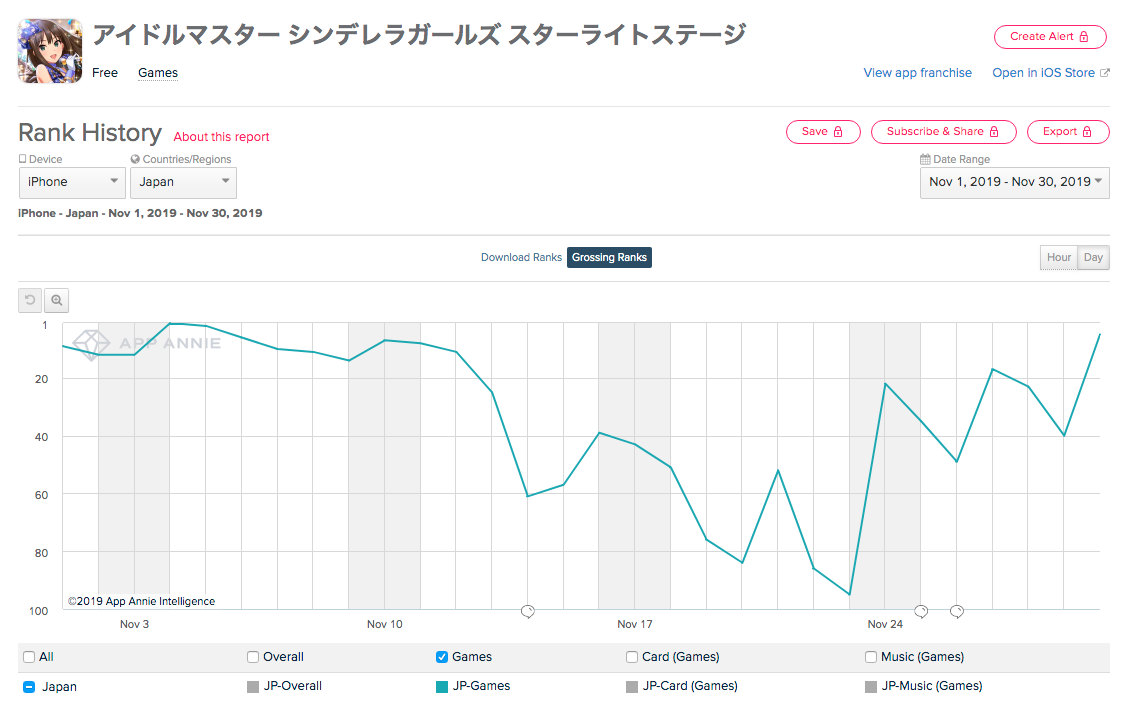Click the device icon by Device label
Image resolution: width=1125 pixels, height=712 pixels.
[x=22, y=159]
